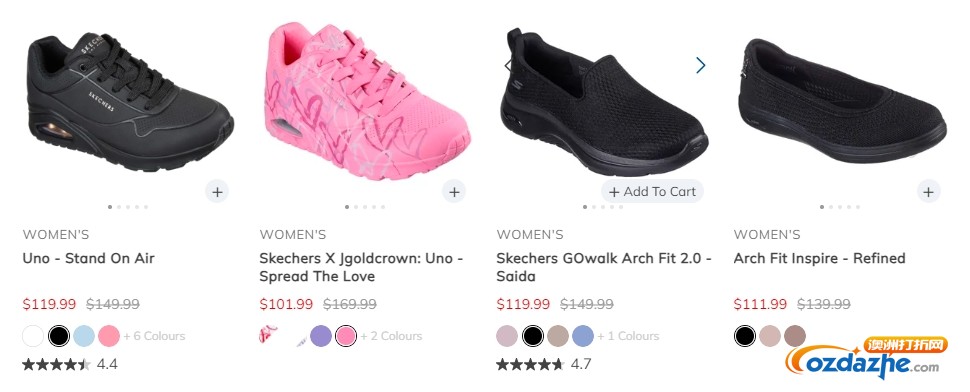Open black Uno Stand On Air shoe image
Screen dimensions: 970x392
[130, 102]
